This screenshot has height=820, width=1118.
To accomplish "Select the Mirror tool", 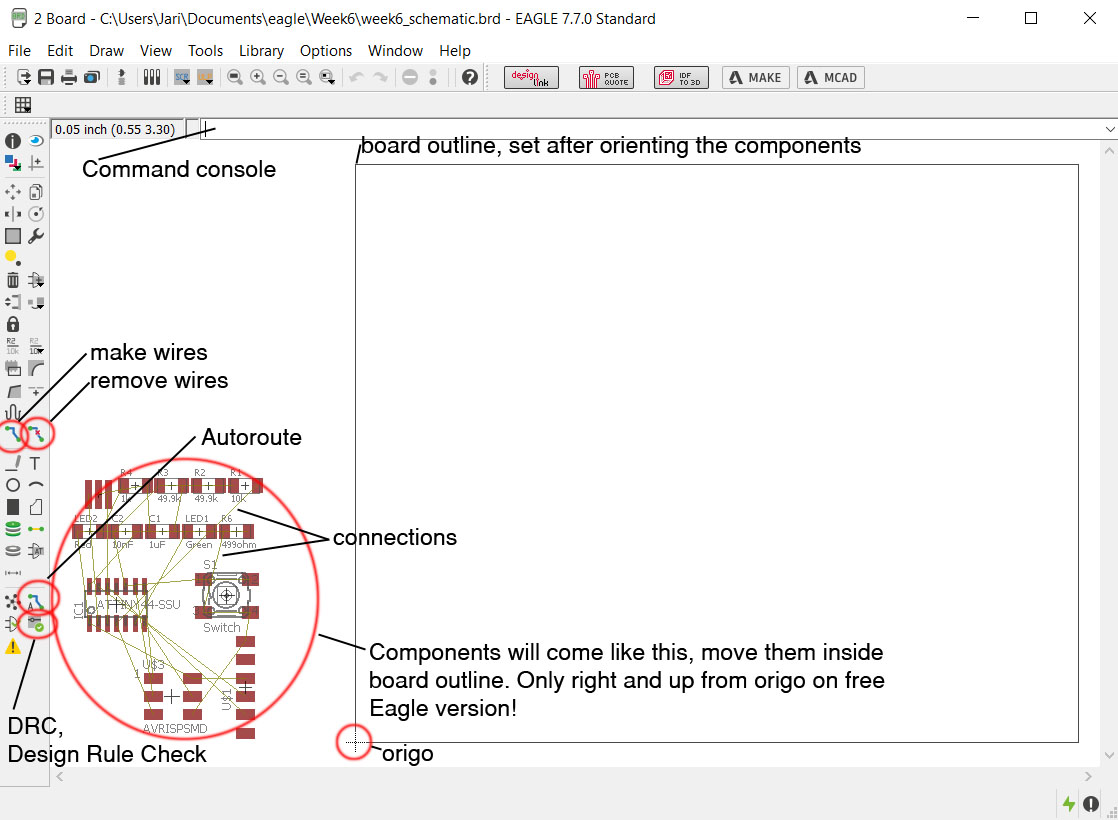I will 13,214.
